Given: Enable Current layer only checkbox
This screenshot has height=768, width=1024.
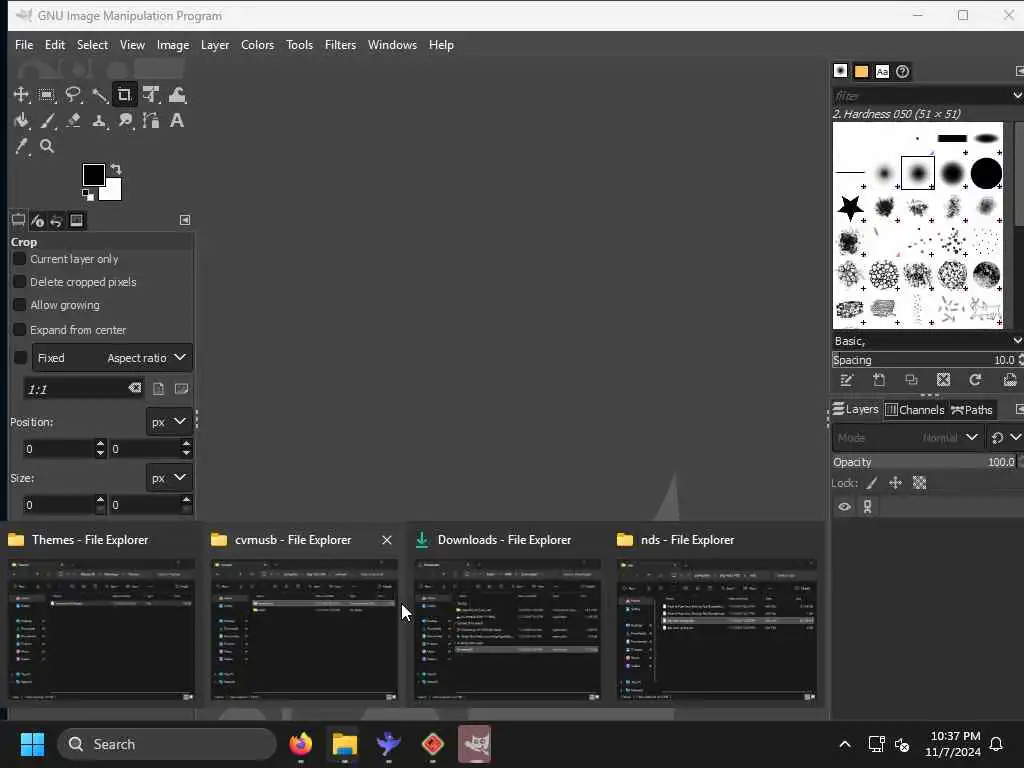Looking at the screenshot, I should pos(20,259).
